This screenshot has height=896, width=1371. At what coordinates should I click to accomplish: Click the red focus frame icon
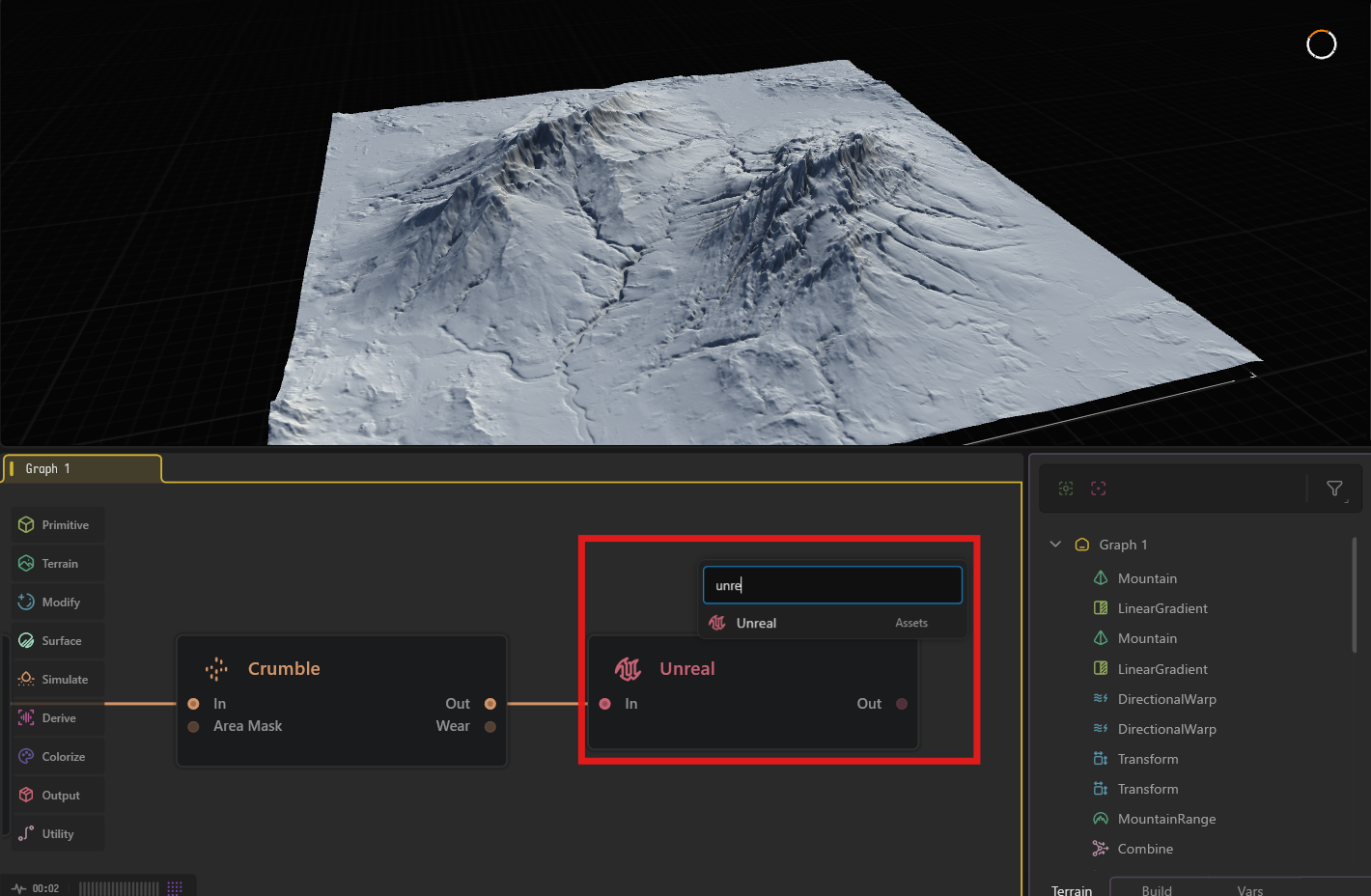[x=1099, y=490]
